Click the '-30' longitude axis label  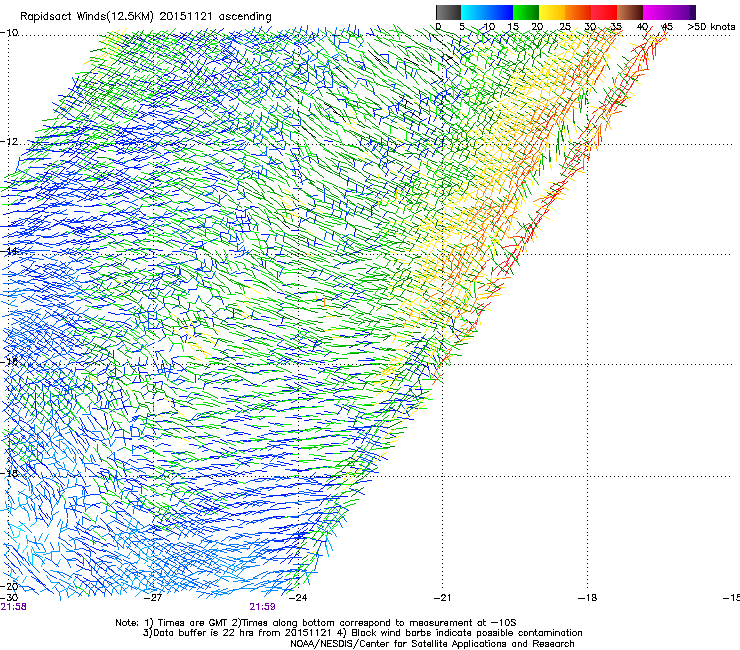point(9,597)
